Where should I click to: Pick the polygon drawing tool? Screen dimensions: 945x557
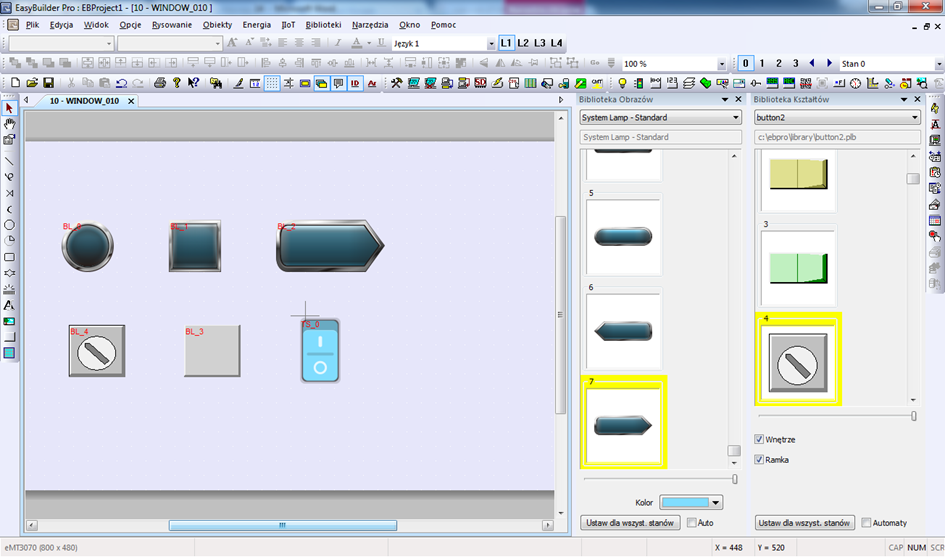click(x=9, y=273)
